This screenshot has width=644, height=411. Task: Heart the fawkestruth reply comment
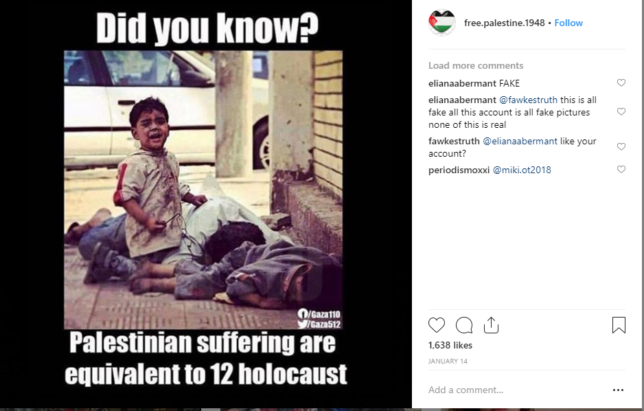coord(621,147)
